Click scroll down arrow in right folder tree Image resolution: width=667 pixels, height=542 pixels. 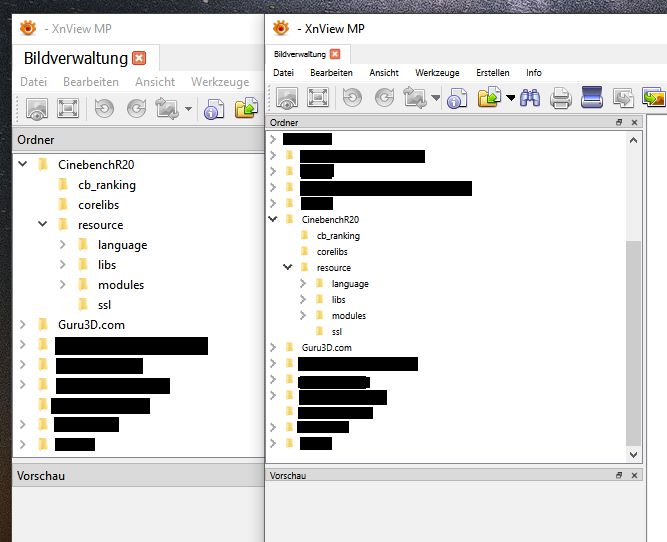633,454
